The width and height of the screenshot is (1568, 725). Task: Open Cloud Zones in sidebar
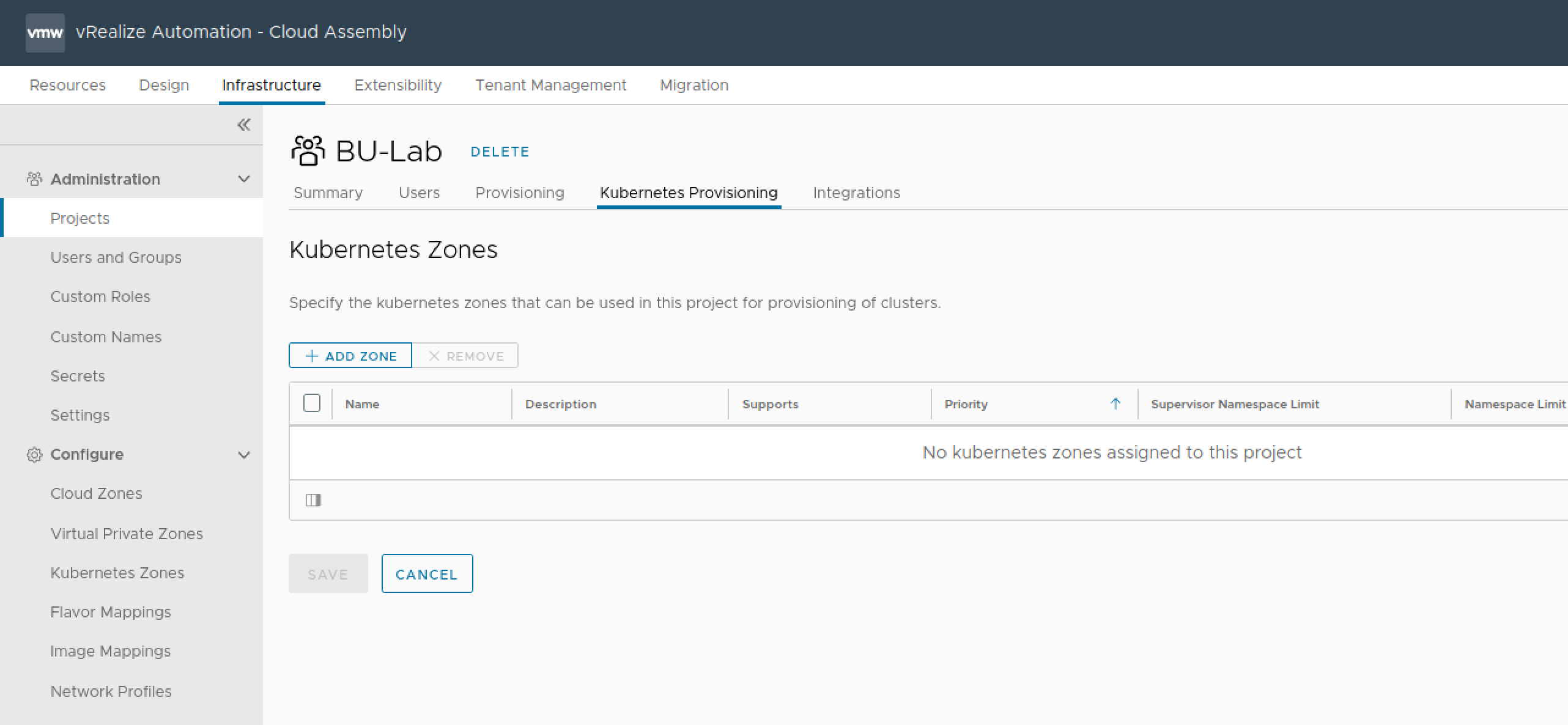click(96, 493)
